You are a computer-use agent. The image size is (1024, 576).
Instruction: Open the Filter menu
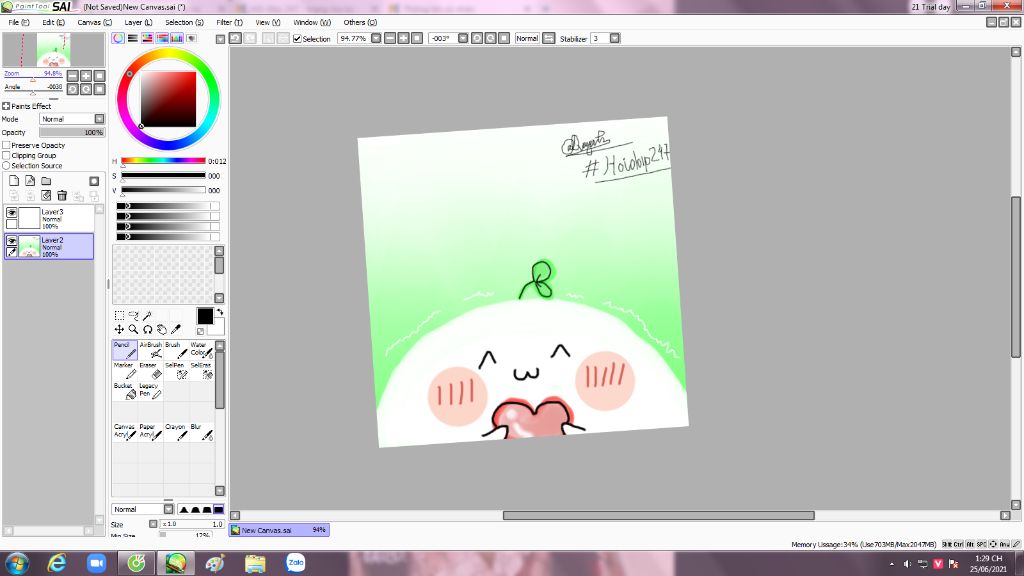[229, 22]
